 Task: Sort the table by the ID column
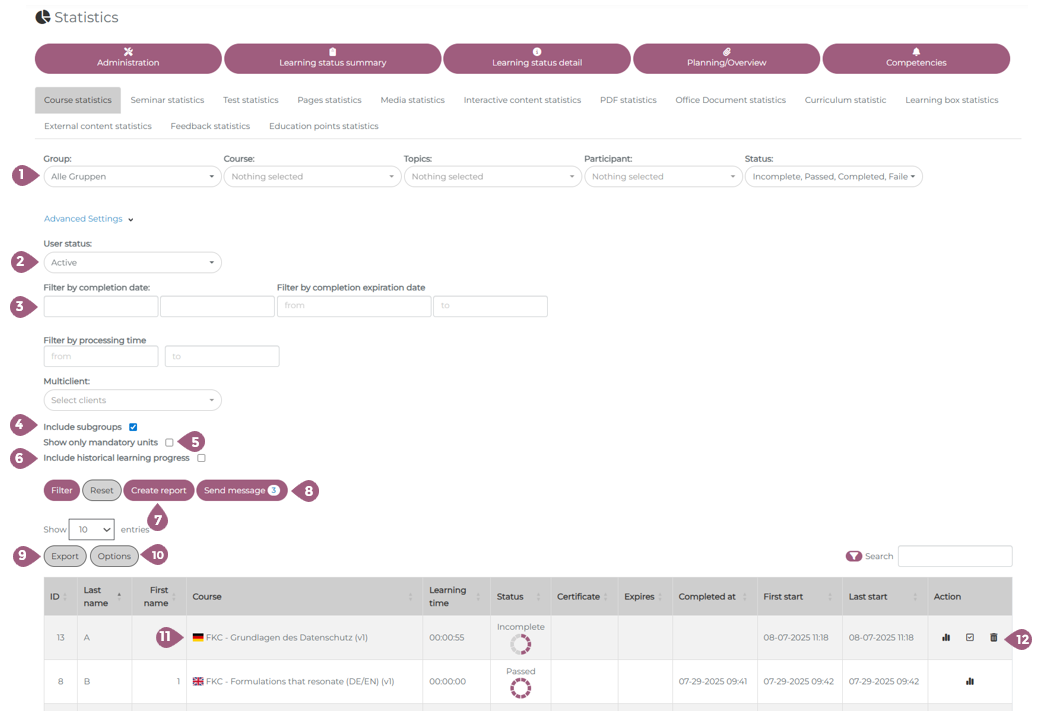pyautogui.click(x=59, y=597)
